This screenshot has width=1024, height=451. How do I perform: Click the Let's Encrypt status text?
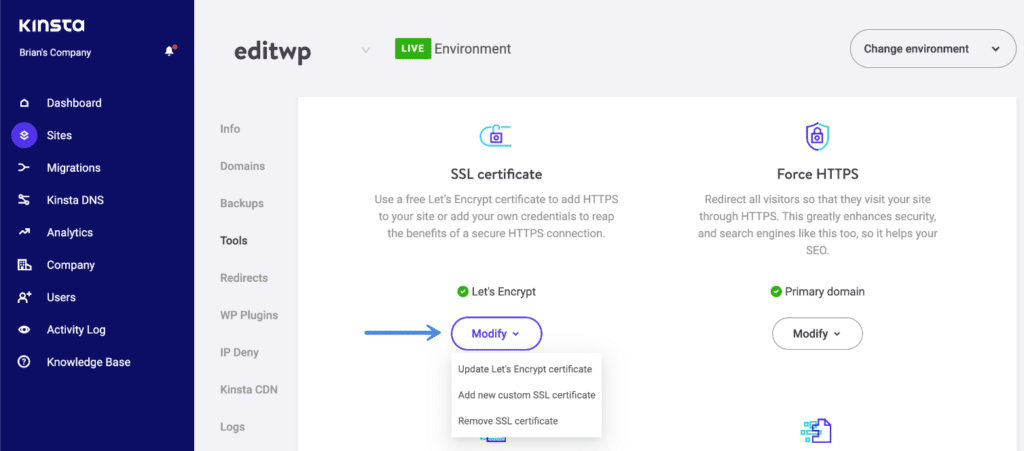(504, 292)
